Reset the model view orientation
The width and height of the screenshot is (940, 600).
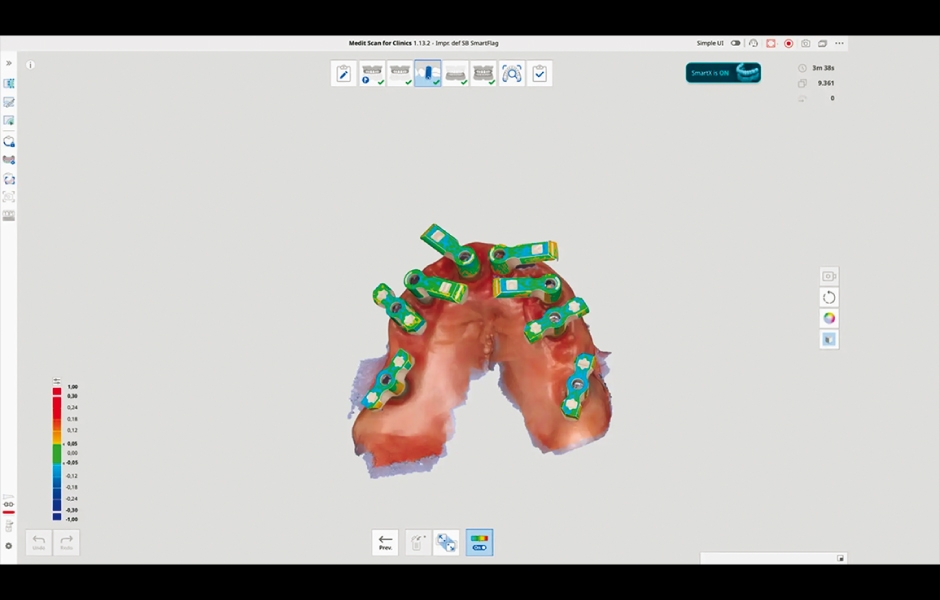pos(828,297)
